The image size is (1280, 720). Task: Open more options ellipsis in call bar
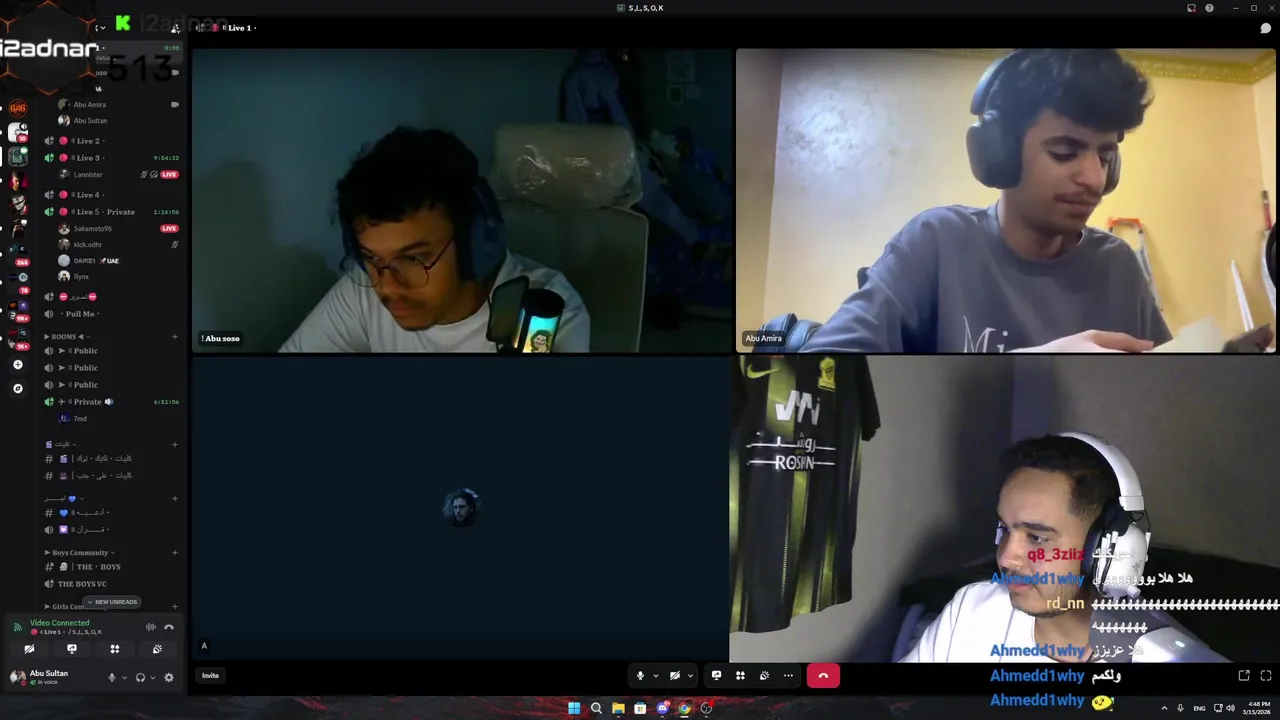[788, 676]
